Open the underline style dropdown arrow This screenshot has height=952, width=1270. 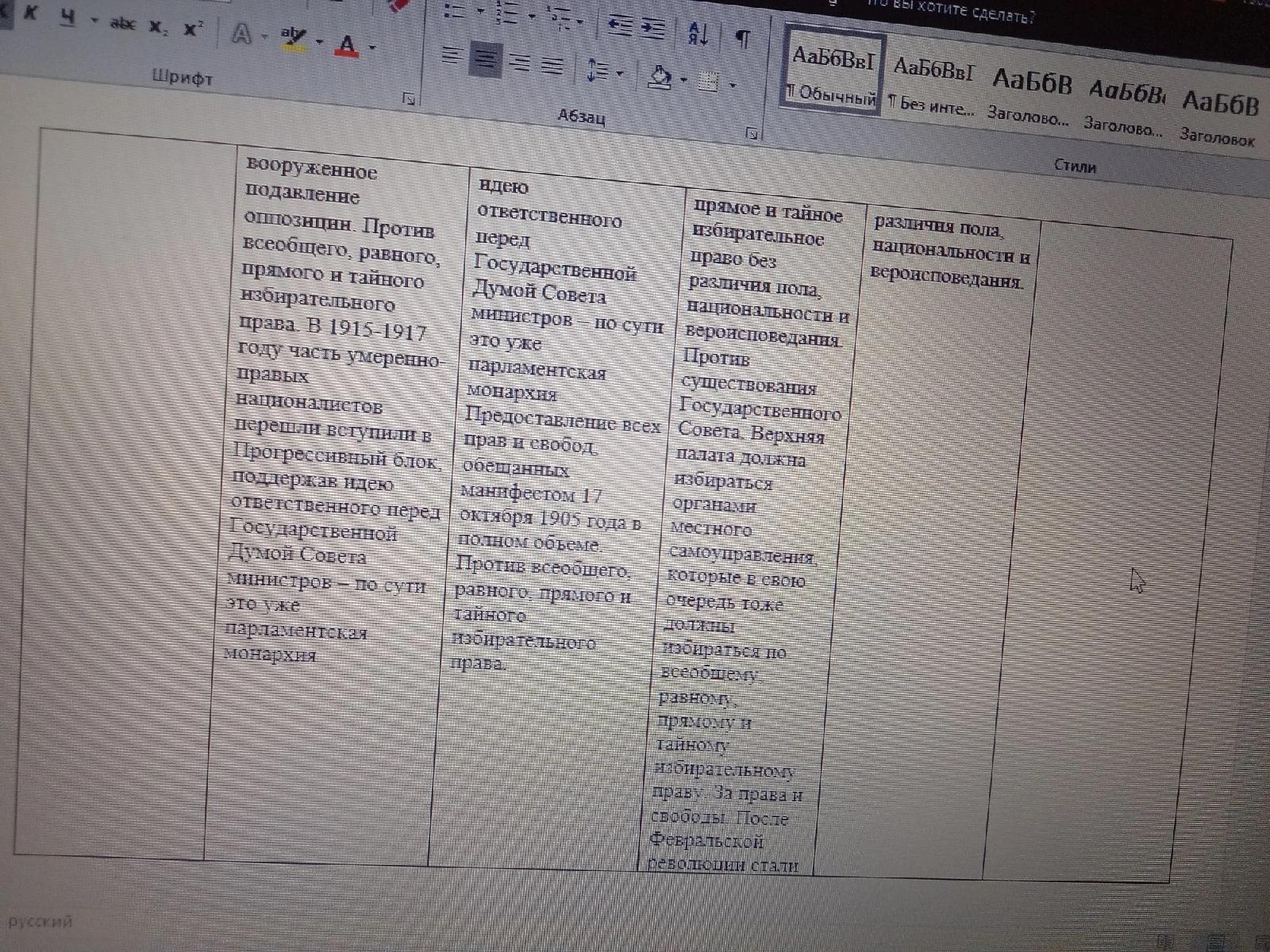point(94,21)
